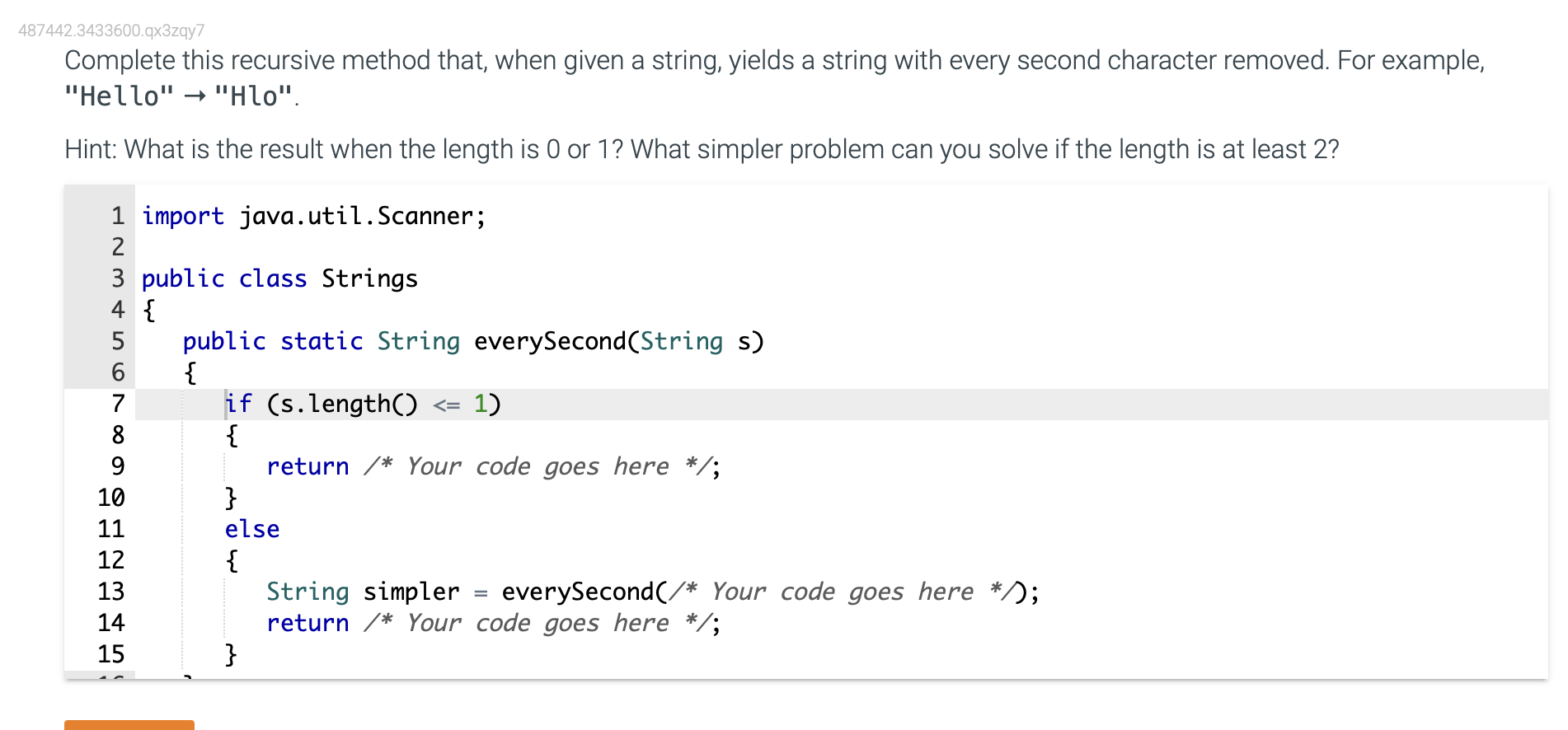This screenshot has width=1568, height=730.
Task: Click inside everySecond call placeholder comment
Action: point(841,592)
